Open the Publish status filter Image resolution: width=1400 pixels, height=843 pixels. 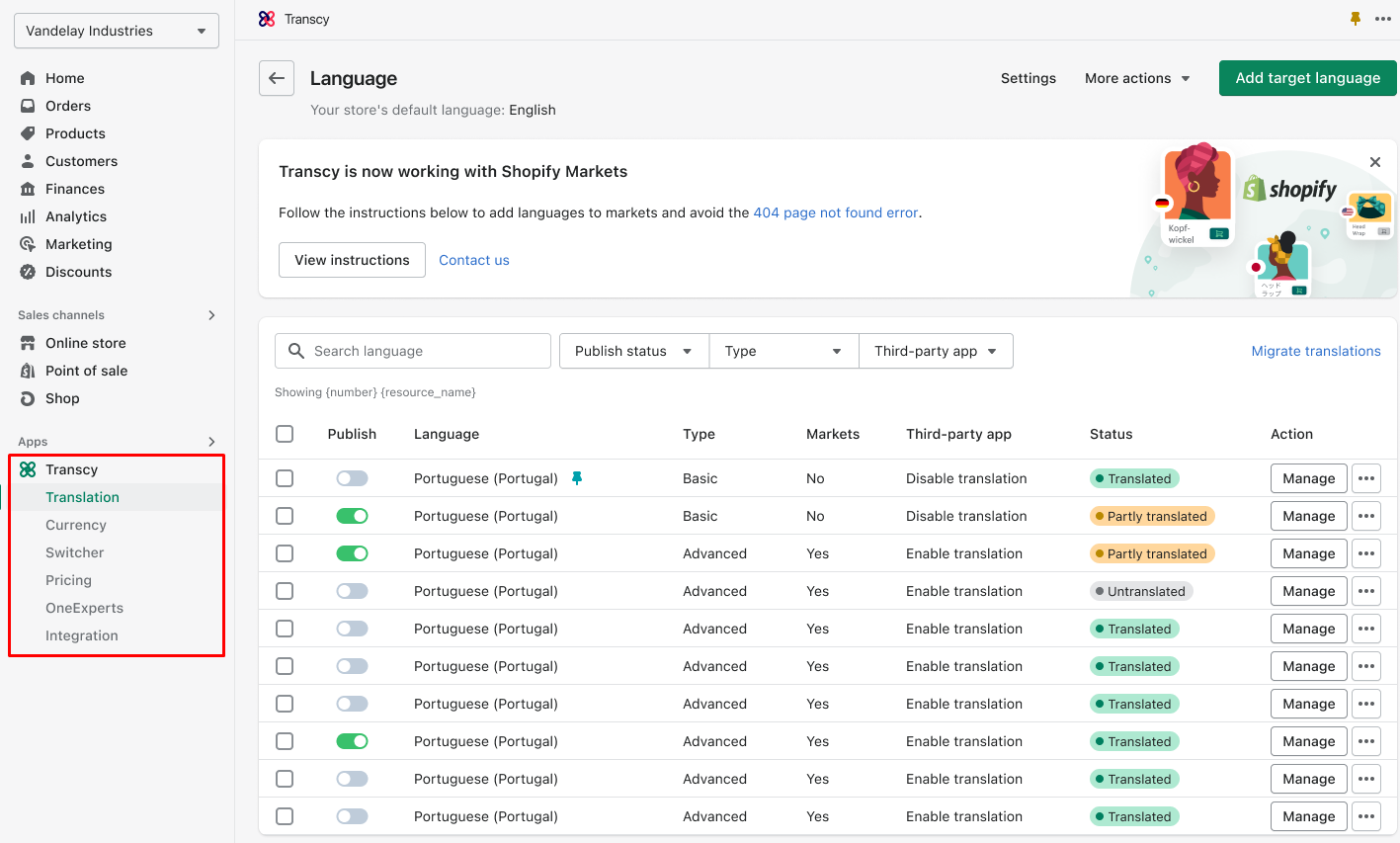[x=633, y=351]
